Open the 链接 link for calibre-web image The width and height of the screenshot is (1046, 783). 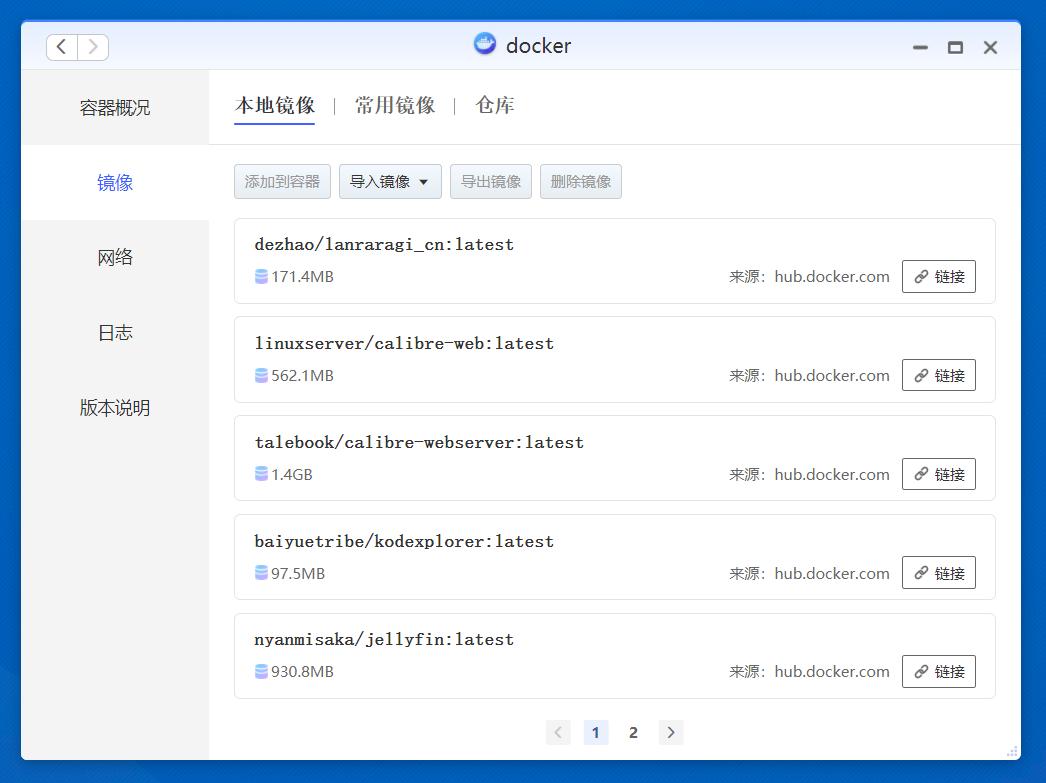pos(938,375)
